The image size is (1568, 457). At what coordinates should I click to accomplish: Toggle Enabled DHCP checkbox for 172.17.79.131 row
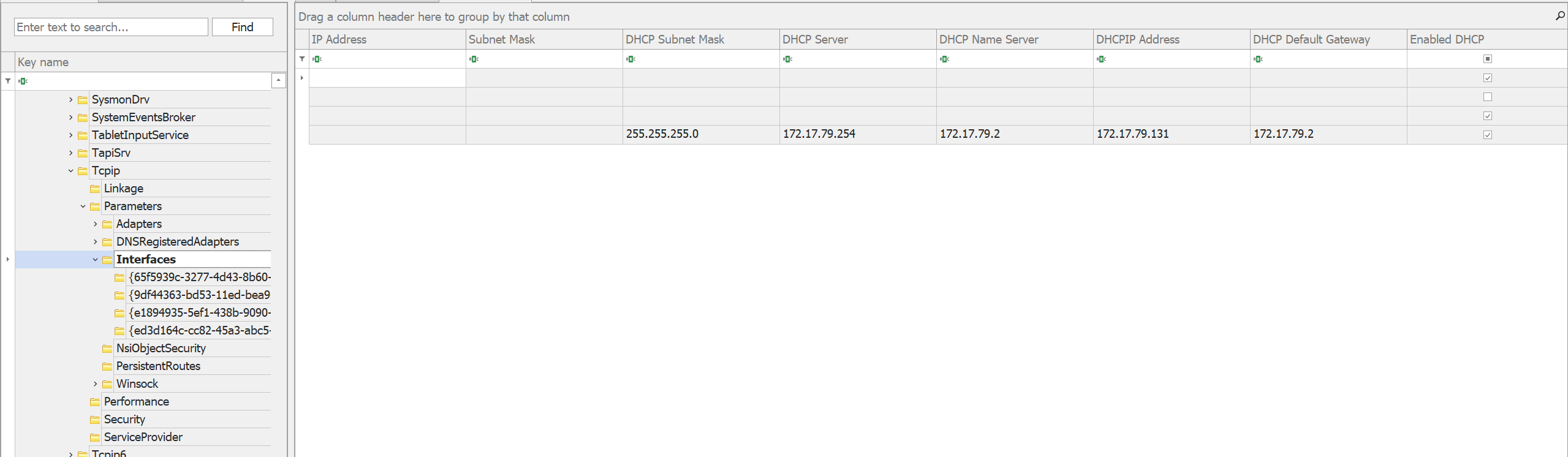point(1487,135)
